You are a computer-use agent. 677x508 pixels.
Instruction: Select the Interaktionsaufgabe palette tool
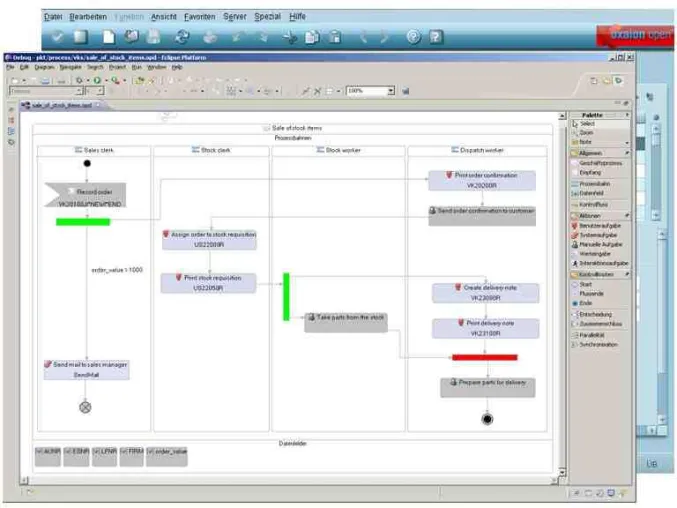599,263
